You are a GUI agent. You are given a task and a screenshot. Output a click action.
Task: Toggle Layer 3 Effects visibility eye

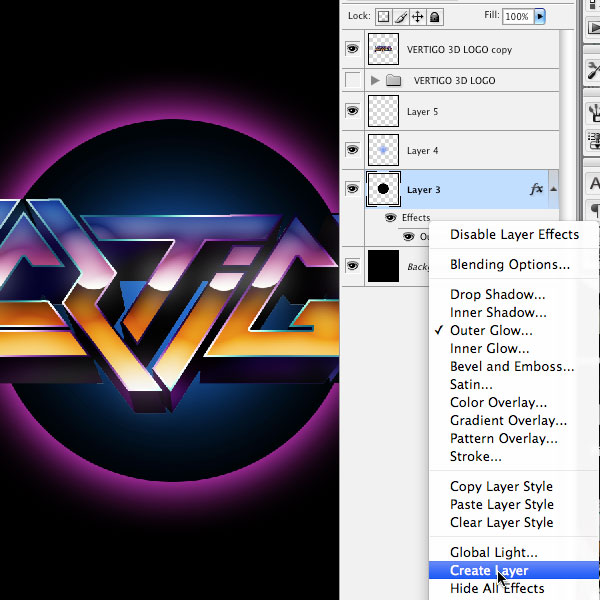[x=390, y=217]
